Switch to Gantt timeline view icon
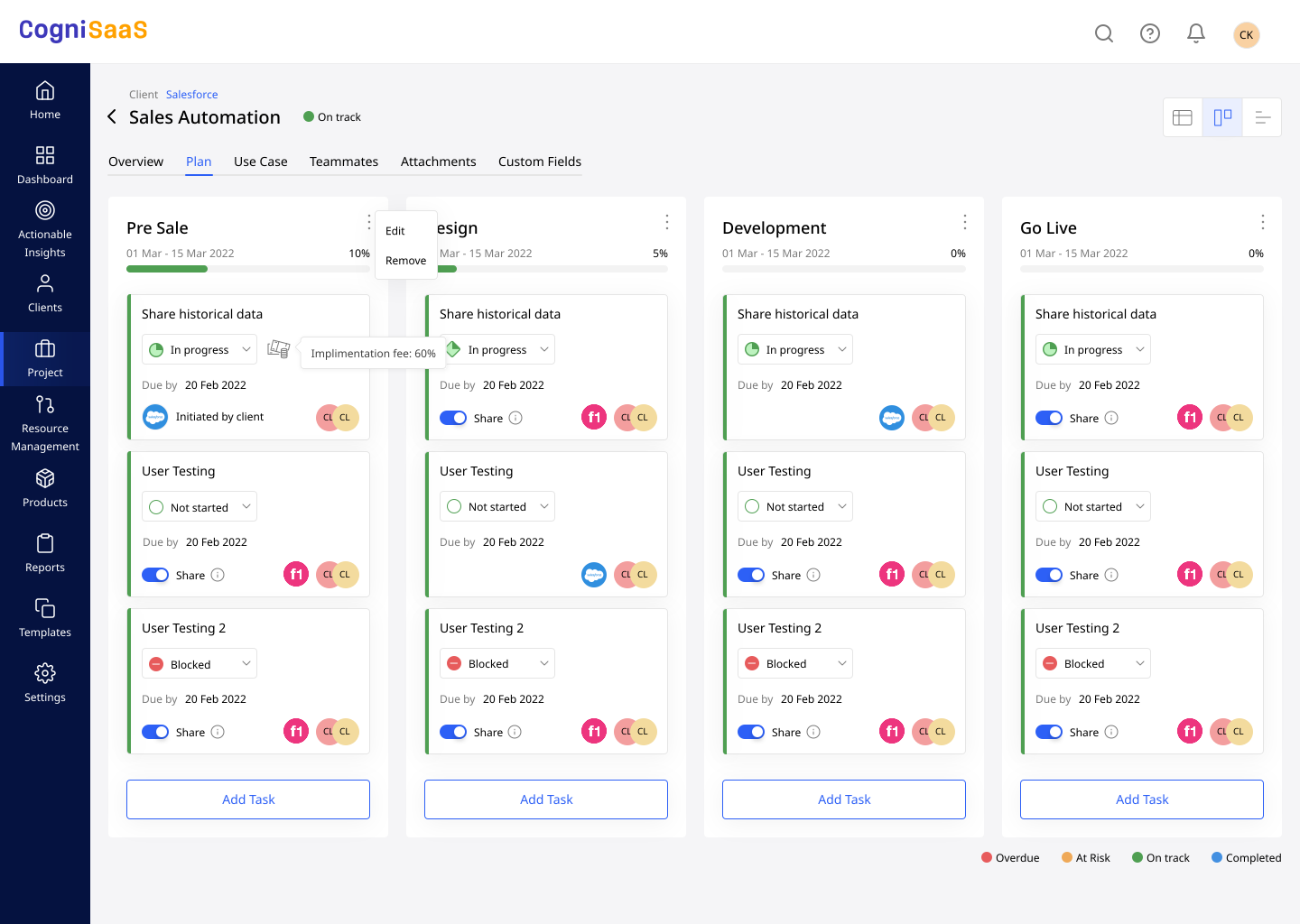The height and width of the screenshot is (924, 1300). pos(1262,117)
